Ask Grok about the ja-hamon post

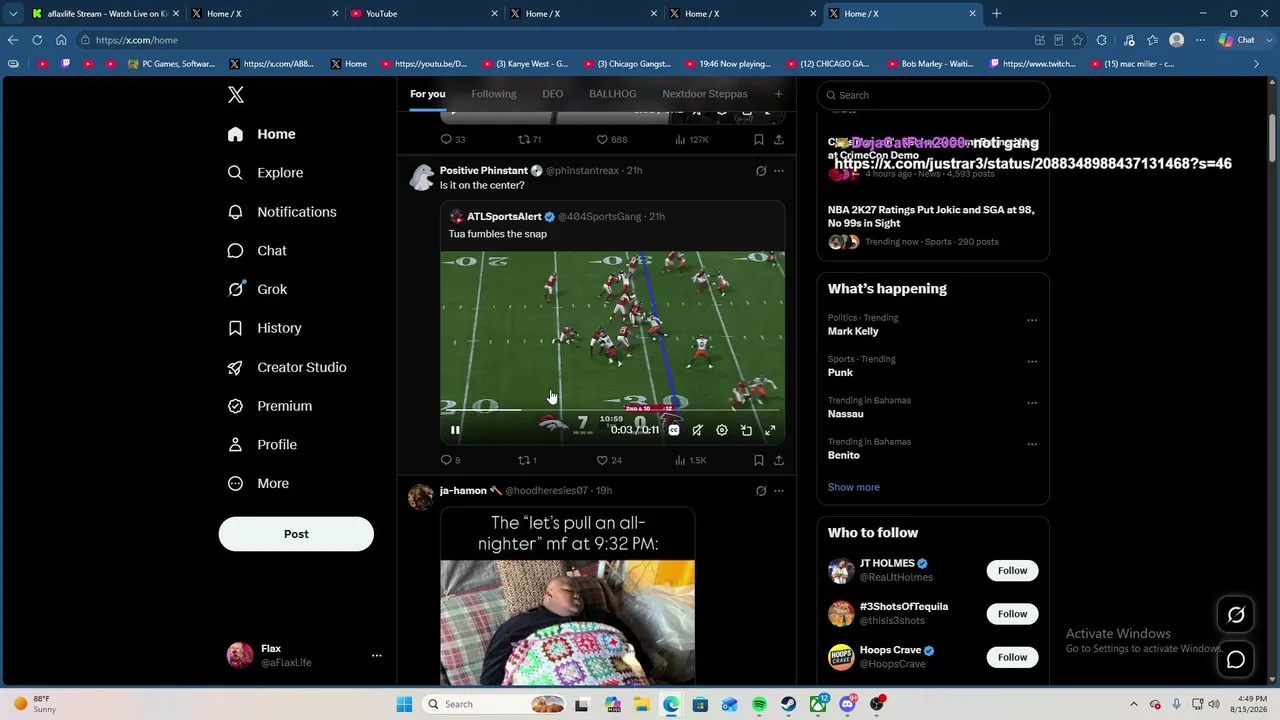coord(761,491)
